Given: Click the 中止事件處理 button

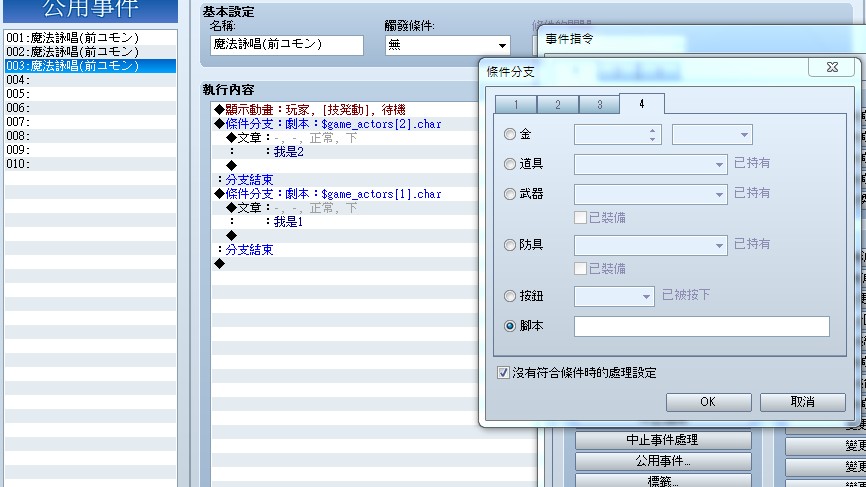Looking at the screenshot, I should coord(663,440).
